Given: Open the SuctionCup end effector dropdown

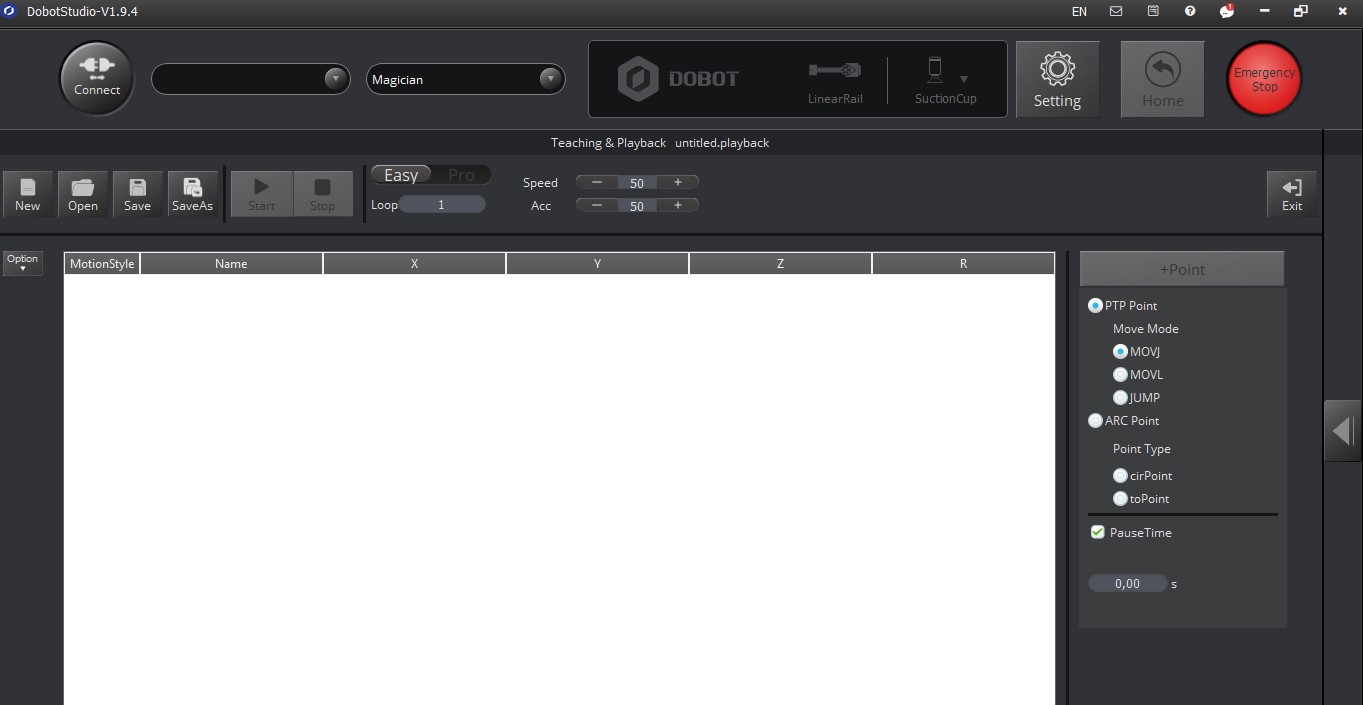Looking at the screenshot, I should click(963, 79).
